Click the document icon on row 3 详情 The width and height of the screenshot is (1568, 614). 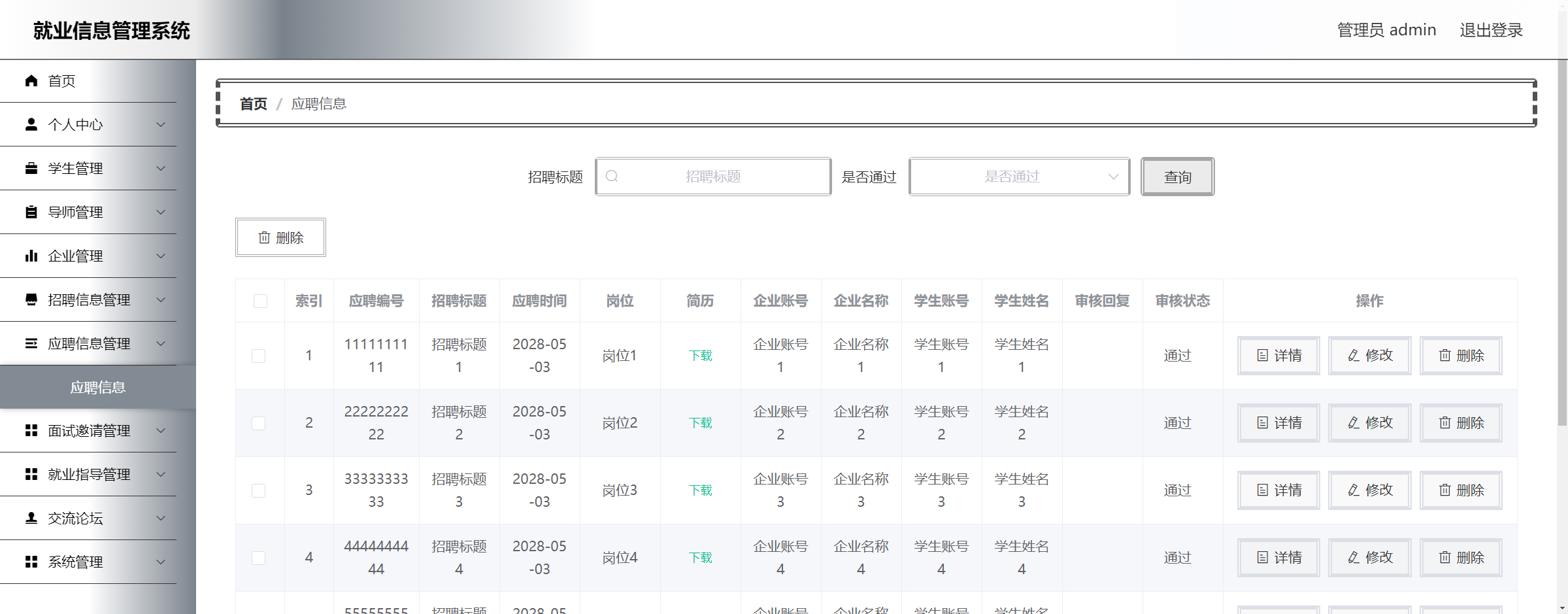(1263, 490)
